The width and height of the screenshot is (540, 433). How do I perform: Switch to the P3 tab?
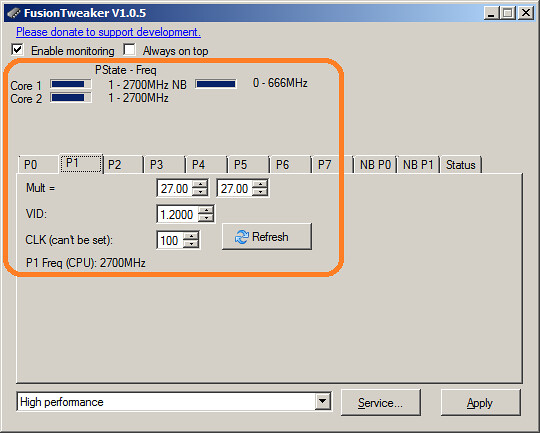[165, 165]
